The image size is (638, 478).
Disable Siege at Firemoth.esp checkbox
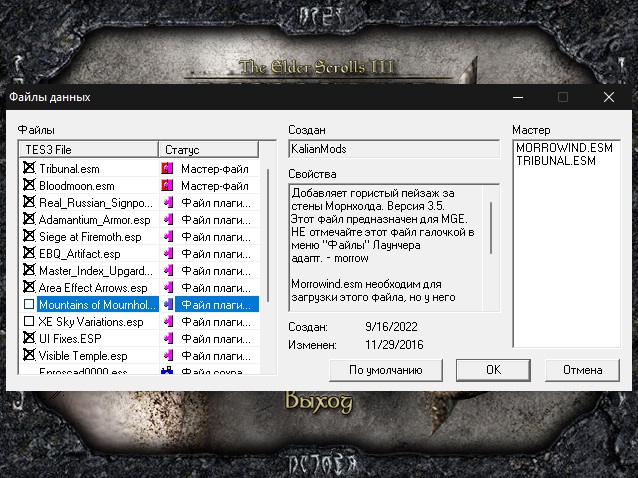pos(29,236)
